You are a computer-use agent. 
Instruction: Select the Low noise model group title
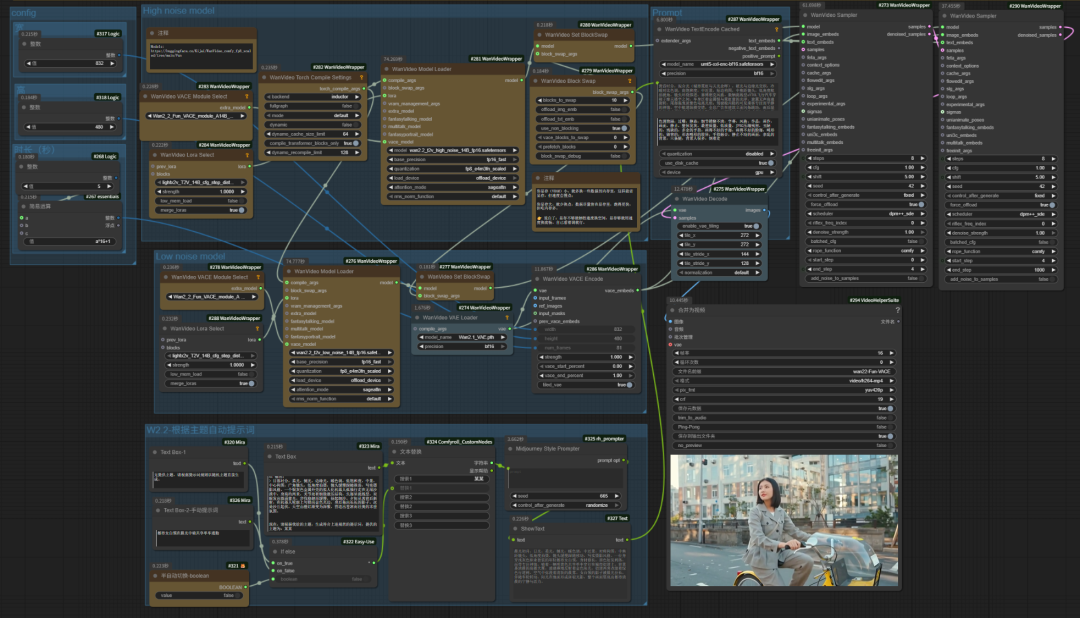coord(190,256)
